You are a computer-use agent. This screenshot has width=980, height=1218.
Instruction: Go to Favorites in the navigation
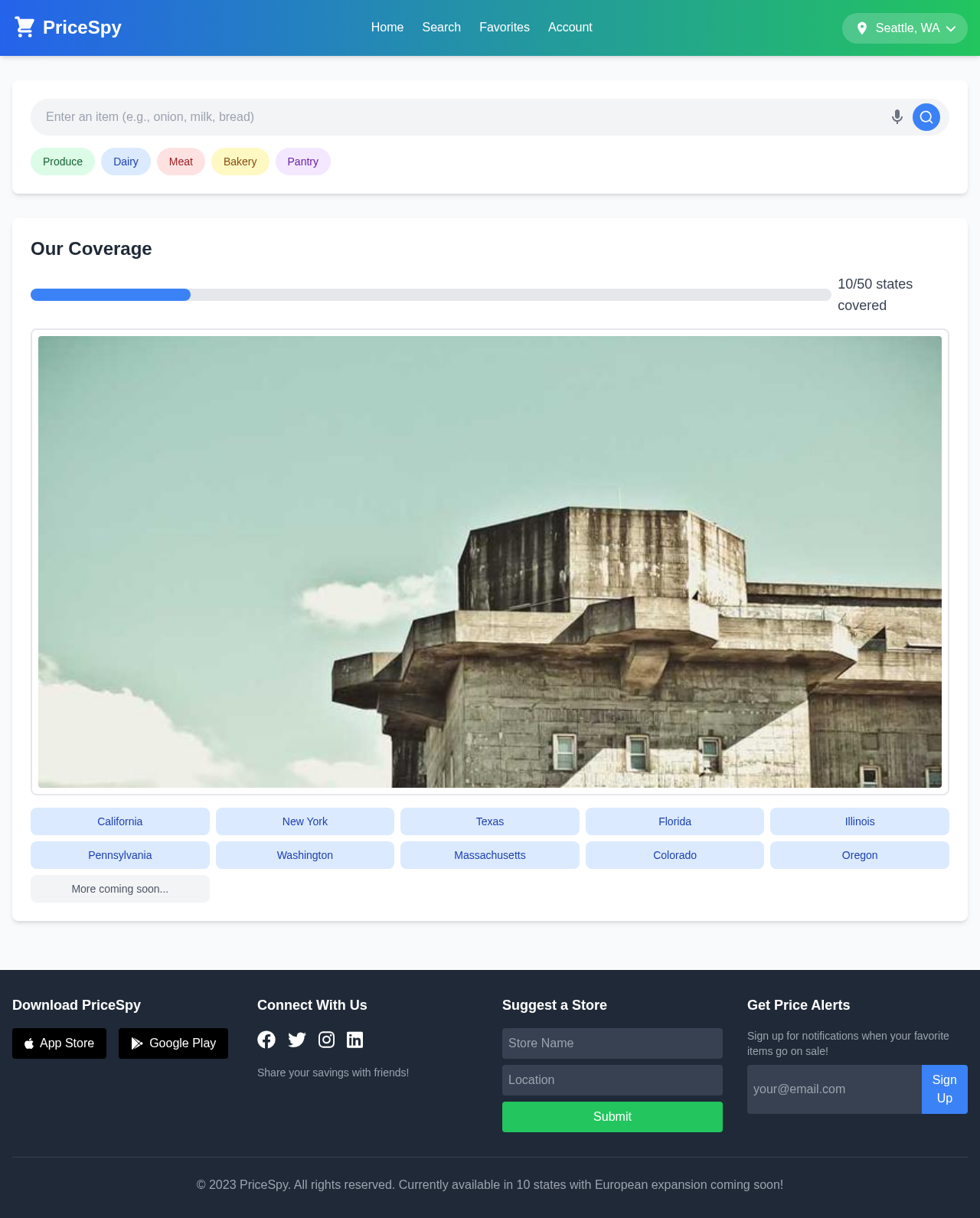tap(504, 28)
